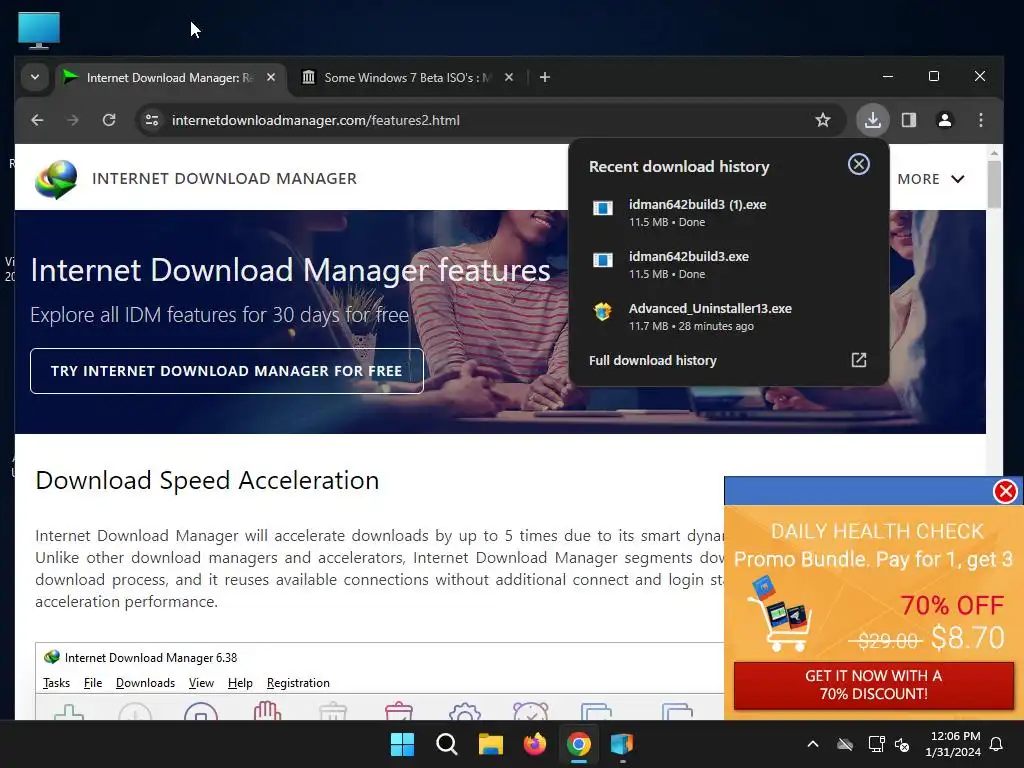The width and height of the screenshot is (1024, 768).
Task: Toggle the Chrome downloads toolbar button
Action: [872, 120]
